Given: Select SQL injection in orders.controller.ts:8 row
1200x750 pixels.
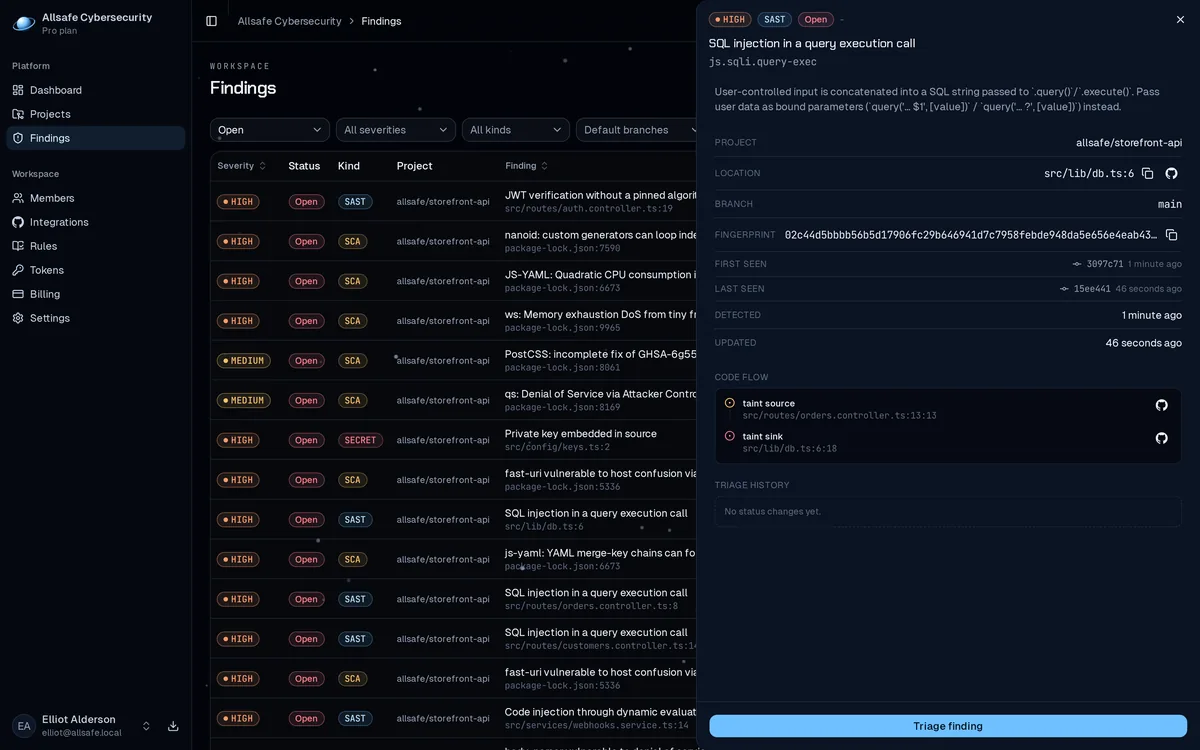Looking at the screenshot, I should (x=453, y=599).
